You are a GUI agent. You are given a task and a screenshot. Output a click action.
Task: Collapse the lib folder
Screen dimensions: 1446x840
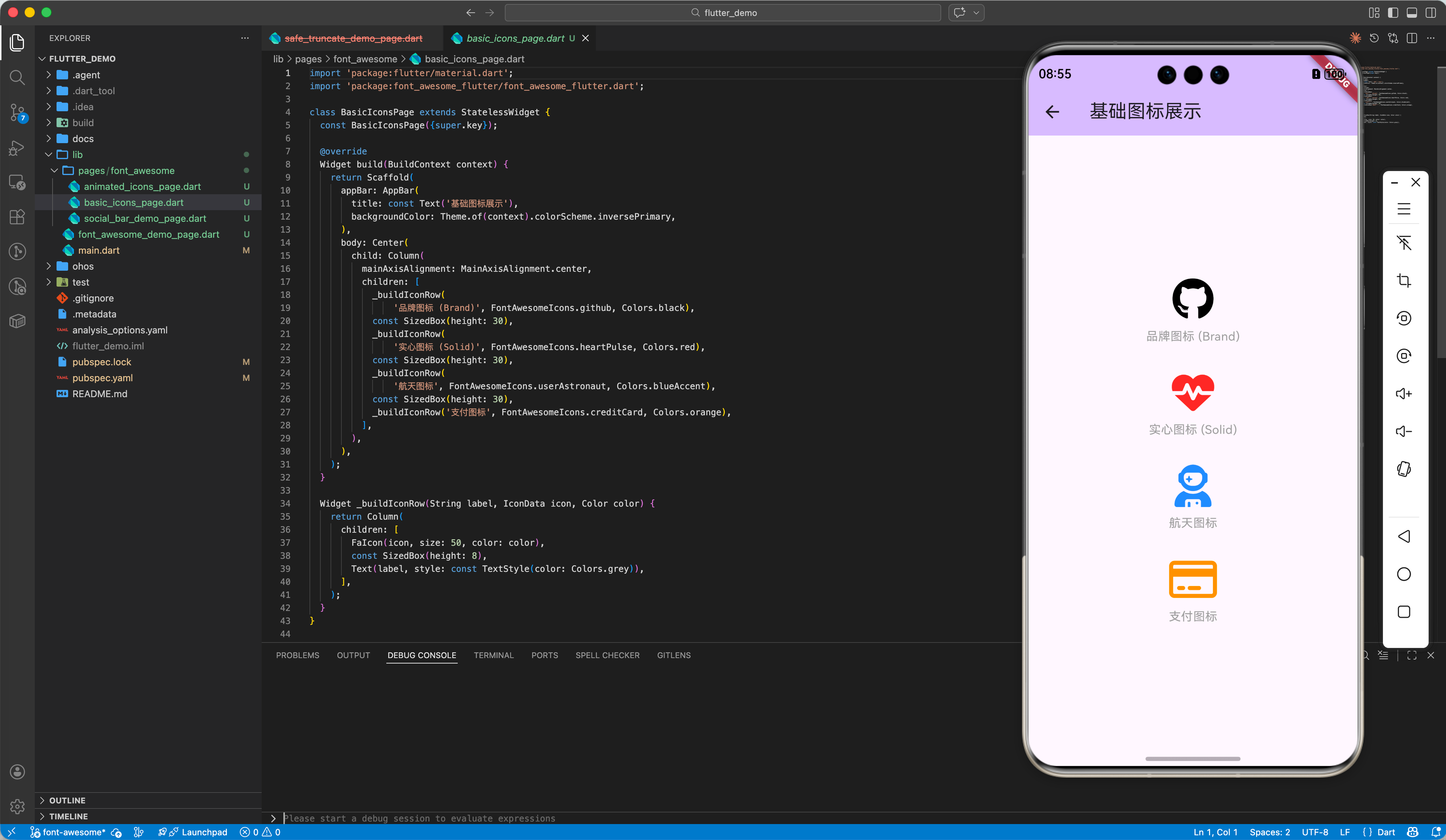click(x=77, y=155)
